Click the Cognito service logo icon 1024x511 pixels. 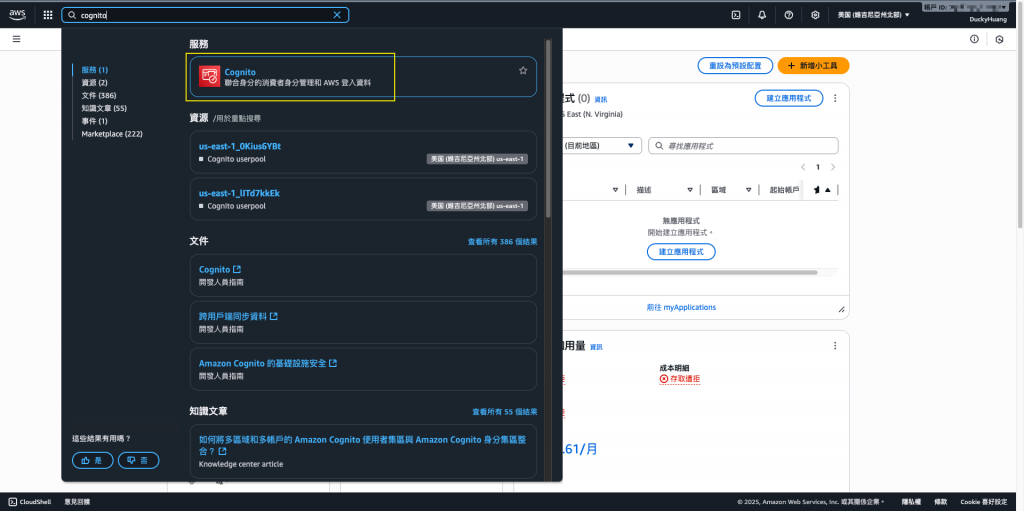[x=209, y=76]
